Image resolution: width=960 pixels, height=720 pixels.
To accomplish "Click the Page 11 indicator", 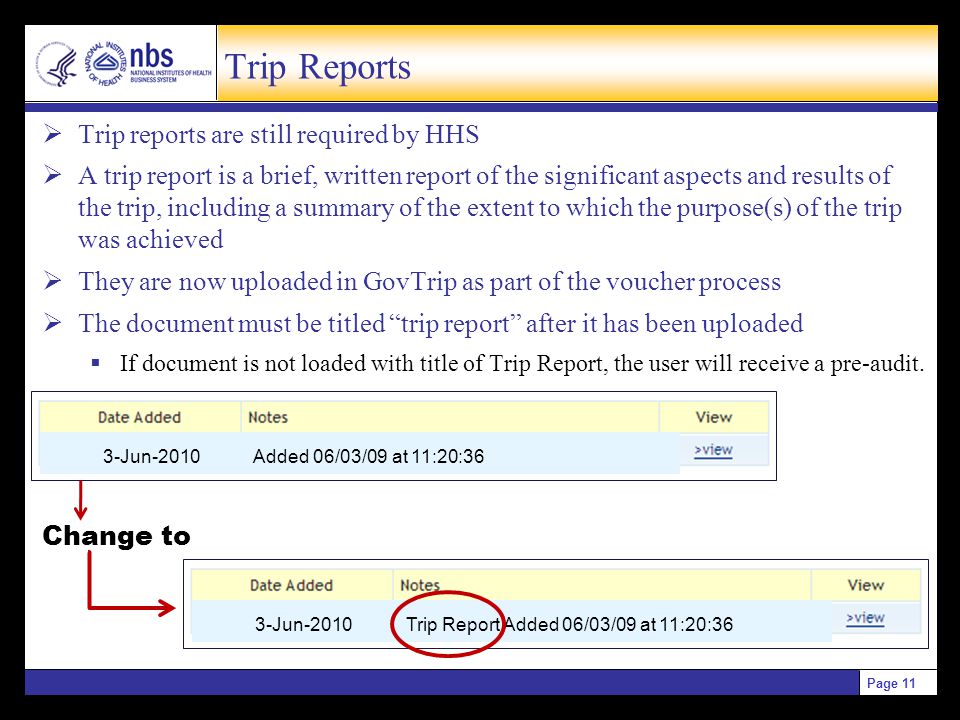I will (x=891, y=683).
